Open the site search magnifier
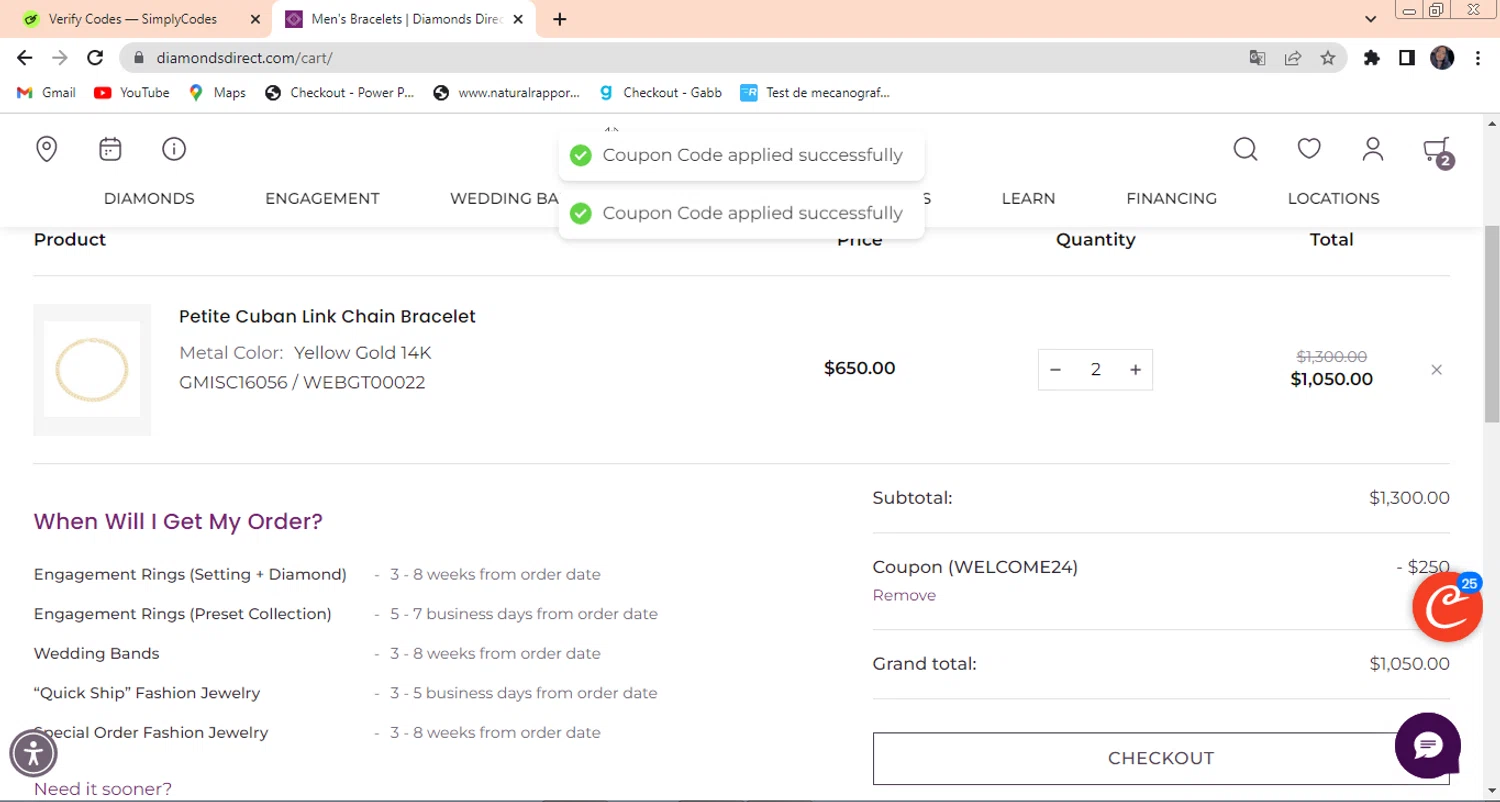The image size is (1500, 802). [x=1245, y=150]
